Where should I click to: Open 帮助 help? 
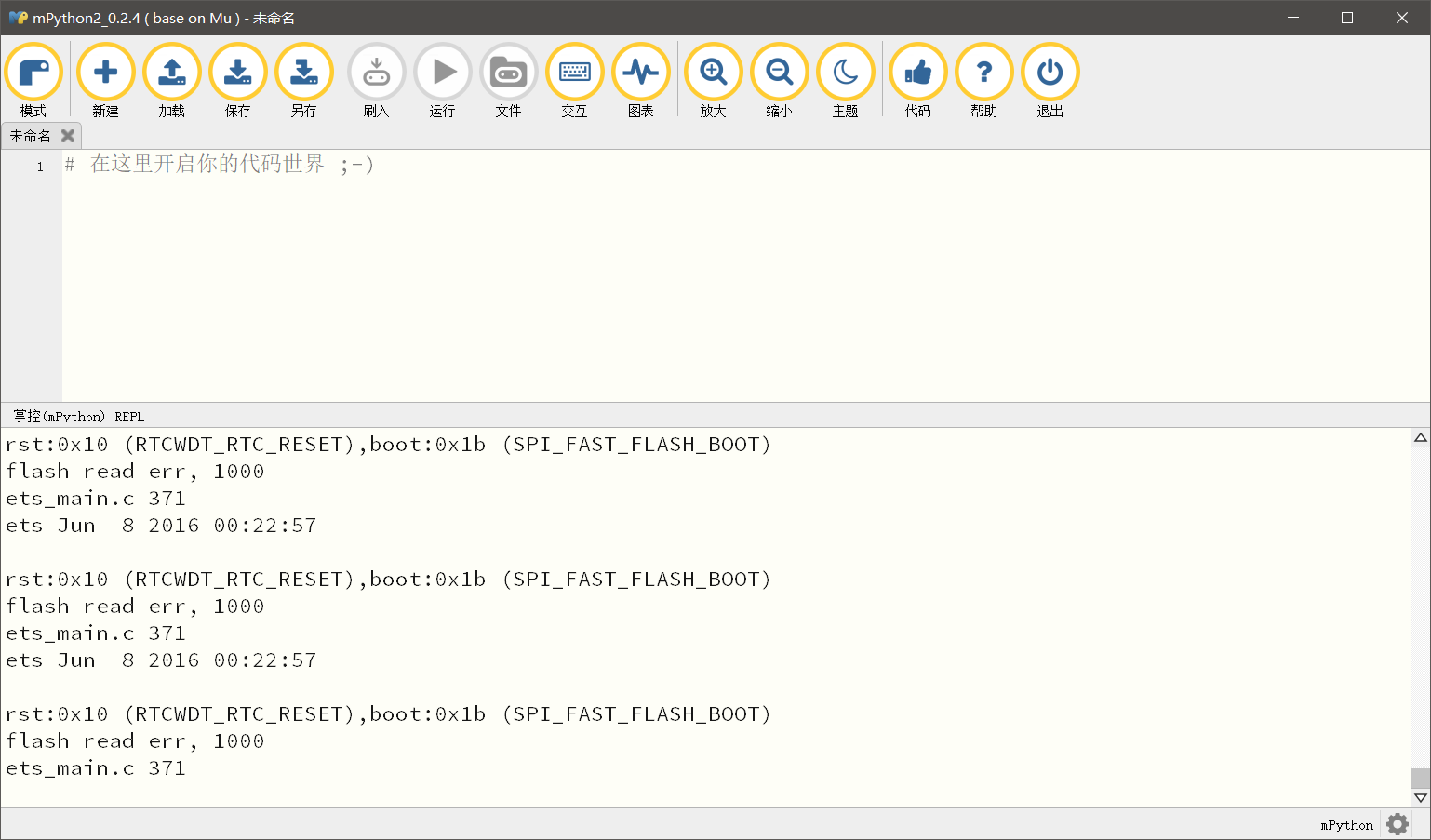pyautogui.click(x=984, y=81)
